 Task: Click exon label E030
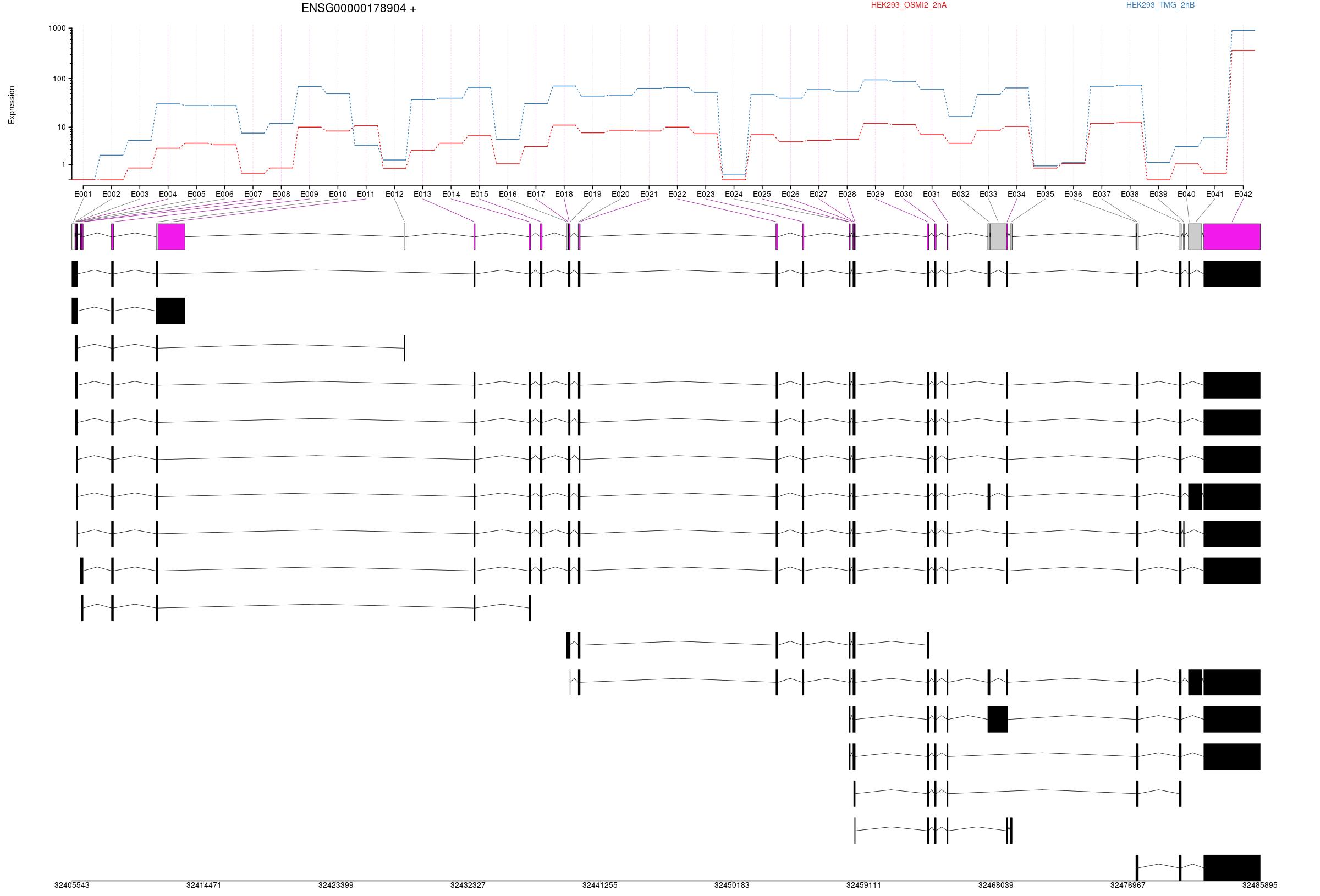[x=904, y=194]
